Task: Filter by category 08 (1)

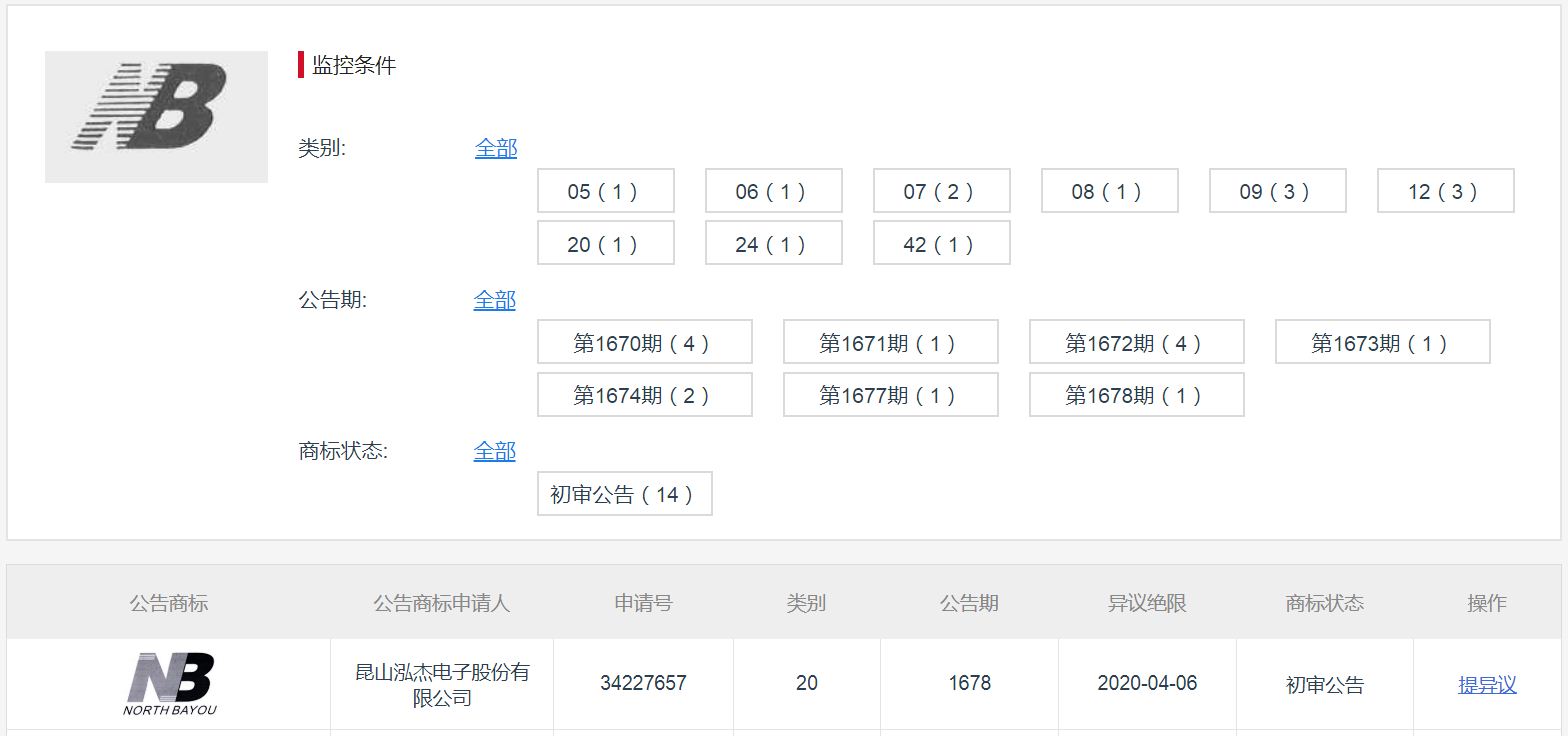Action: pyautogui.click(x=1110, y=191)
